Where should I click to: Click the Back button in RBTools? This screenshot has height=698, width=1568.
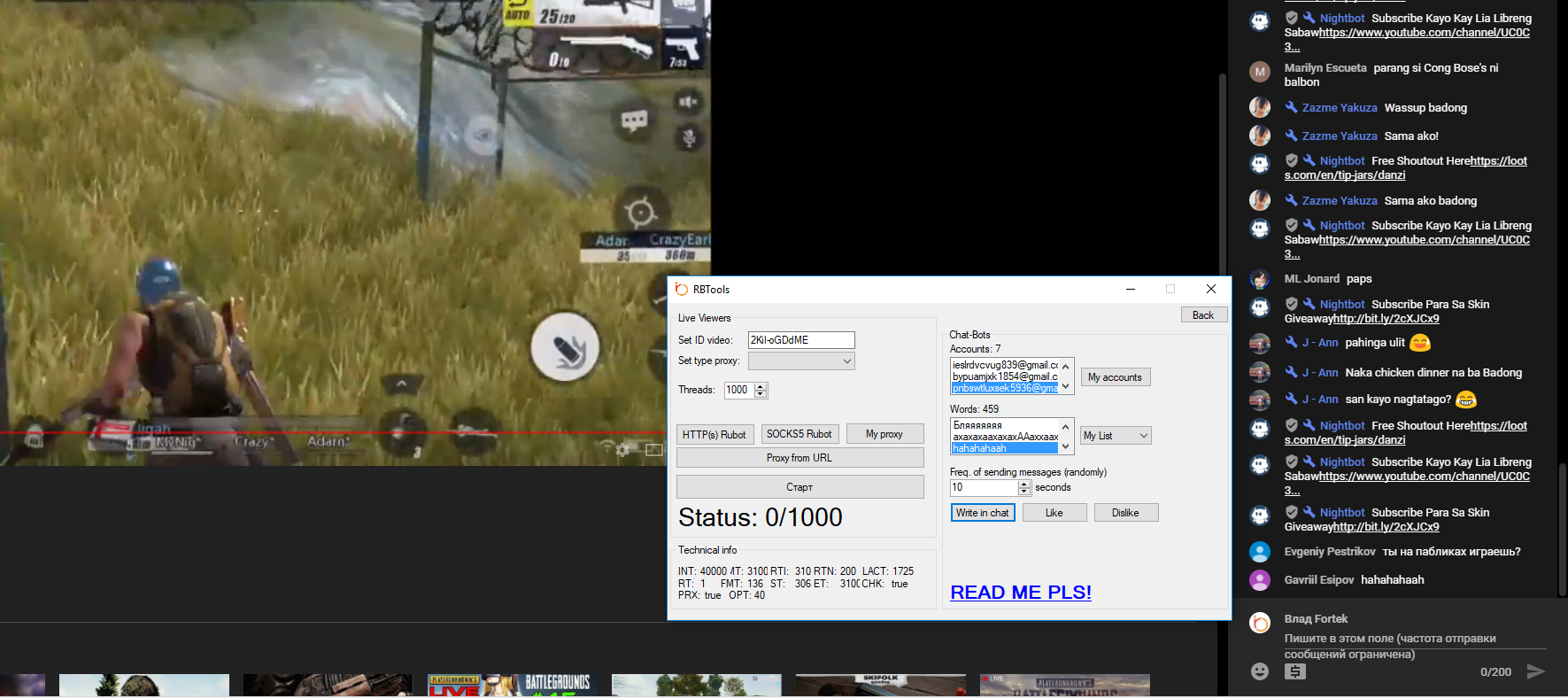tap(1202, 315)
